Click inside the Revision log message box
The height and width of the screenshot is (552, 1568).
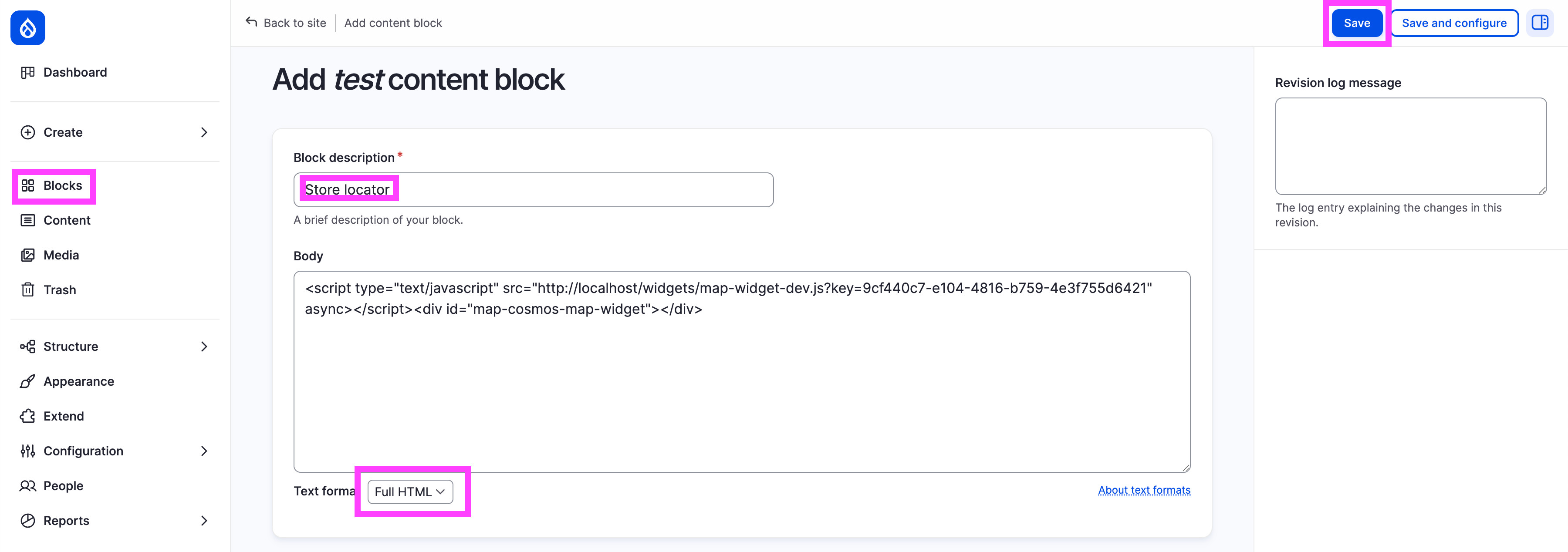click(1410, 146)
